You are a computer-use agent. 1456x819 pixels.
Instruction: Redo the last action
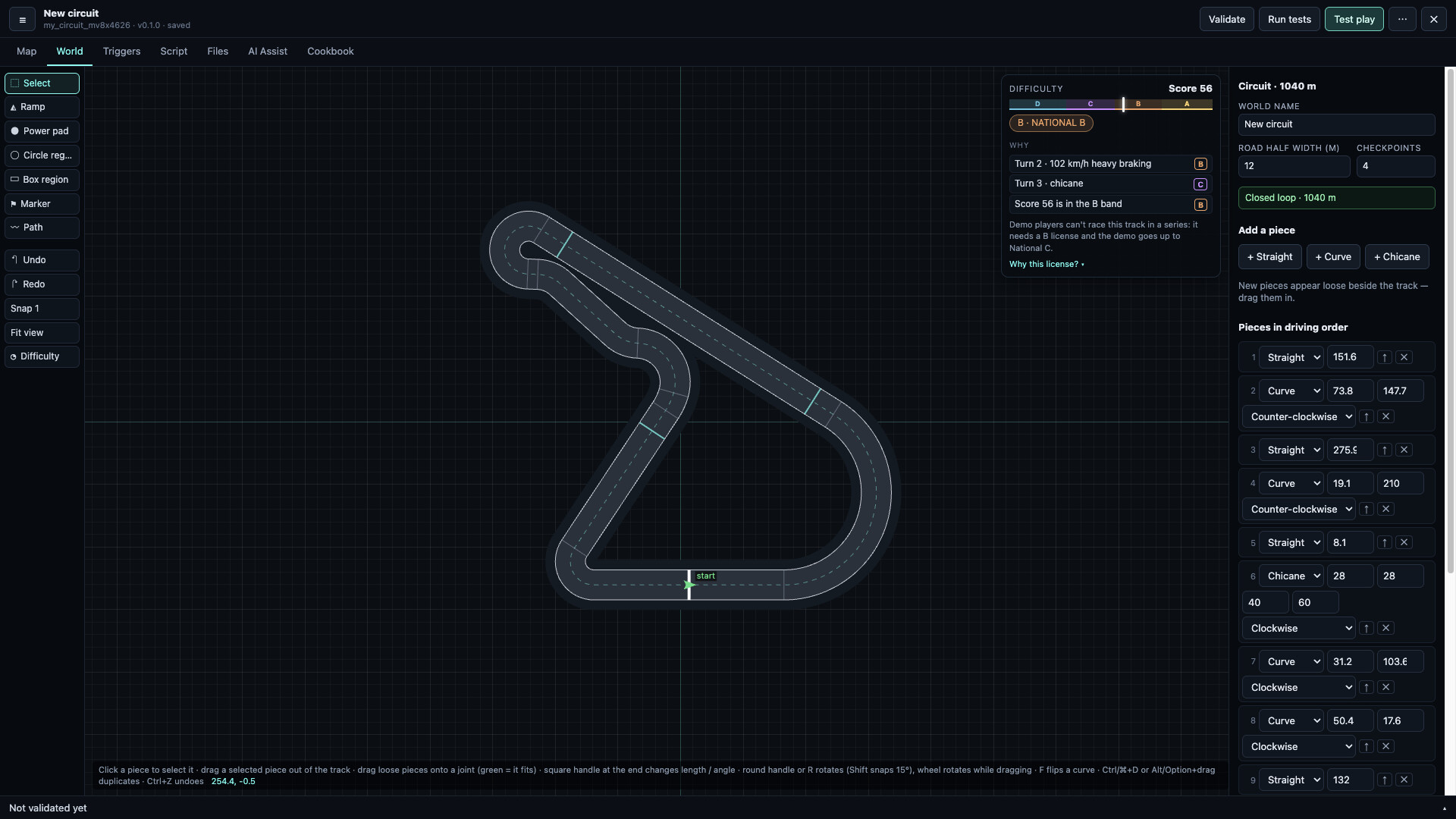[42, 284]
